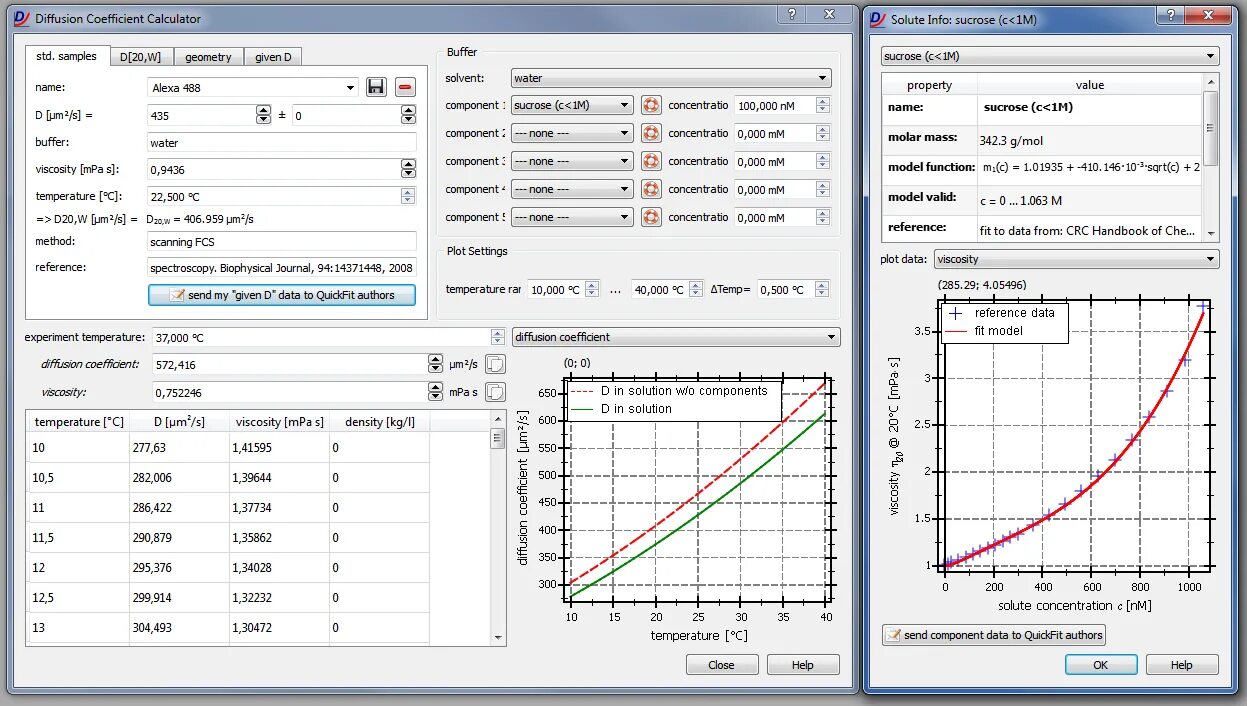Click the buffer field containing water
Image resolution: width=1247 pixels, height=706 pixels.
pos(281,143)
